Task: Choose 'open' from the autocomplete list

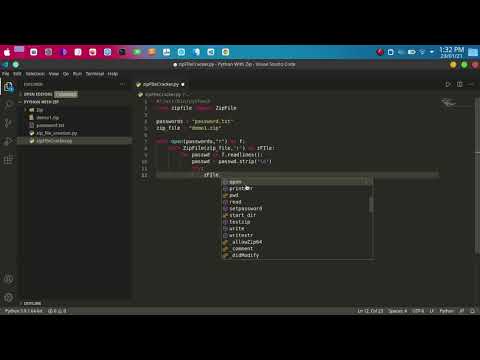Action: 297,182
